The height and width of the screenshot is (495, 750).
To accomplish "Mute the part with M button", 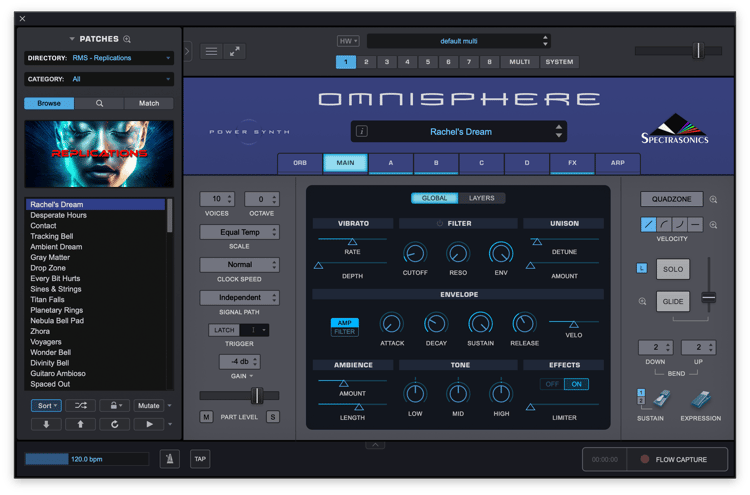I will [206, 417].
